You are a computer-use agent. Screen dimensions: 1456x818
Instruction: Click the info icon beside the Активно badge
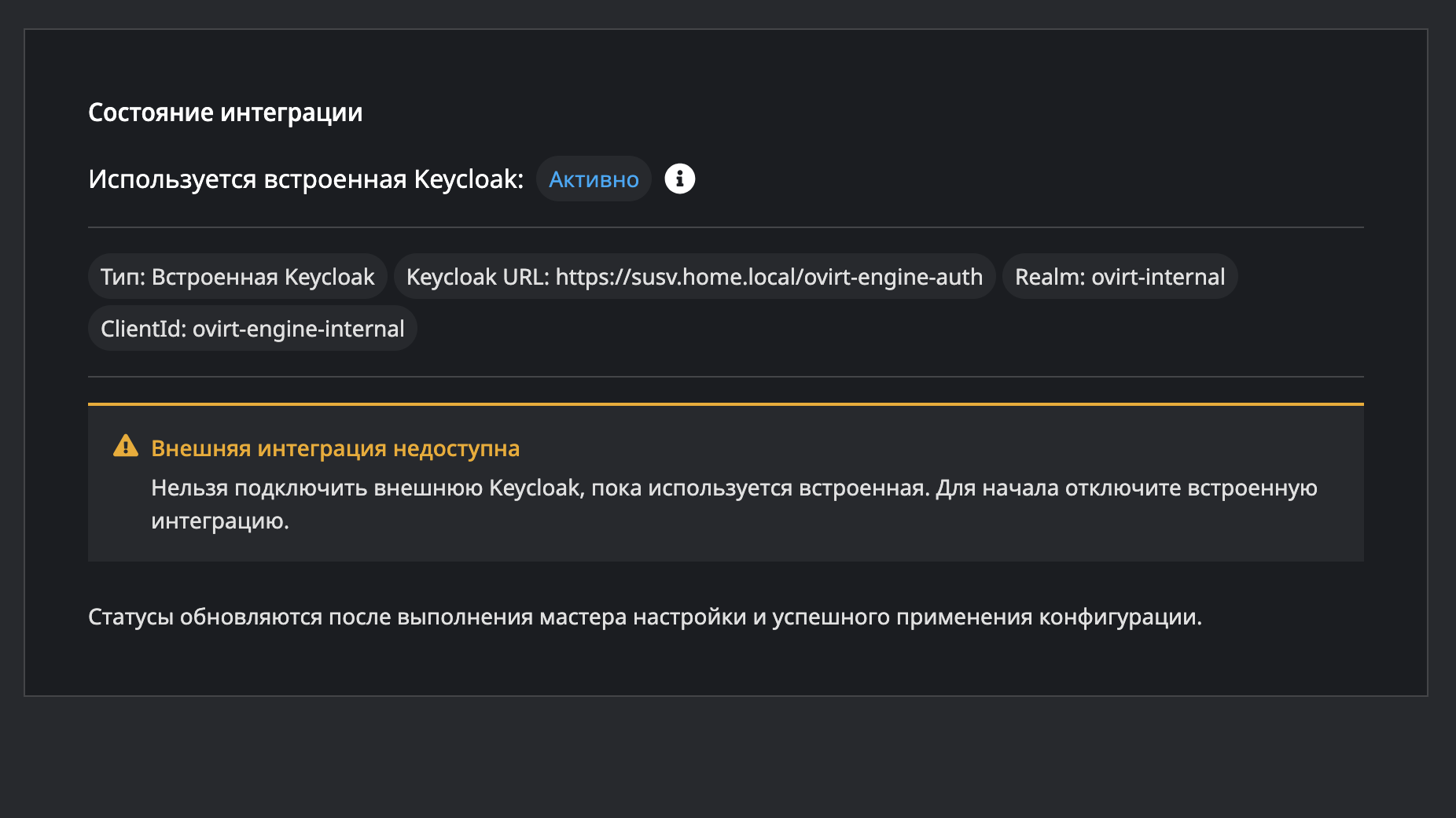[x=679, y=179]
